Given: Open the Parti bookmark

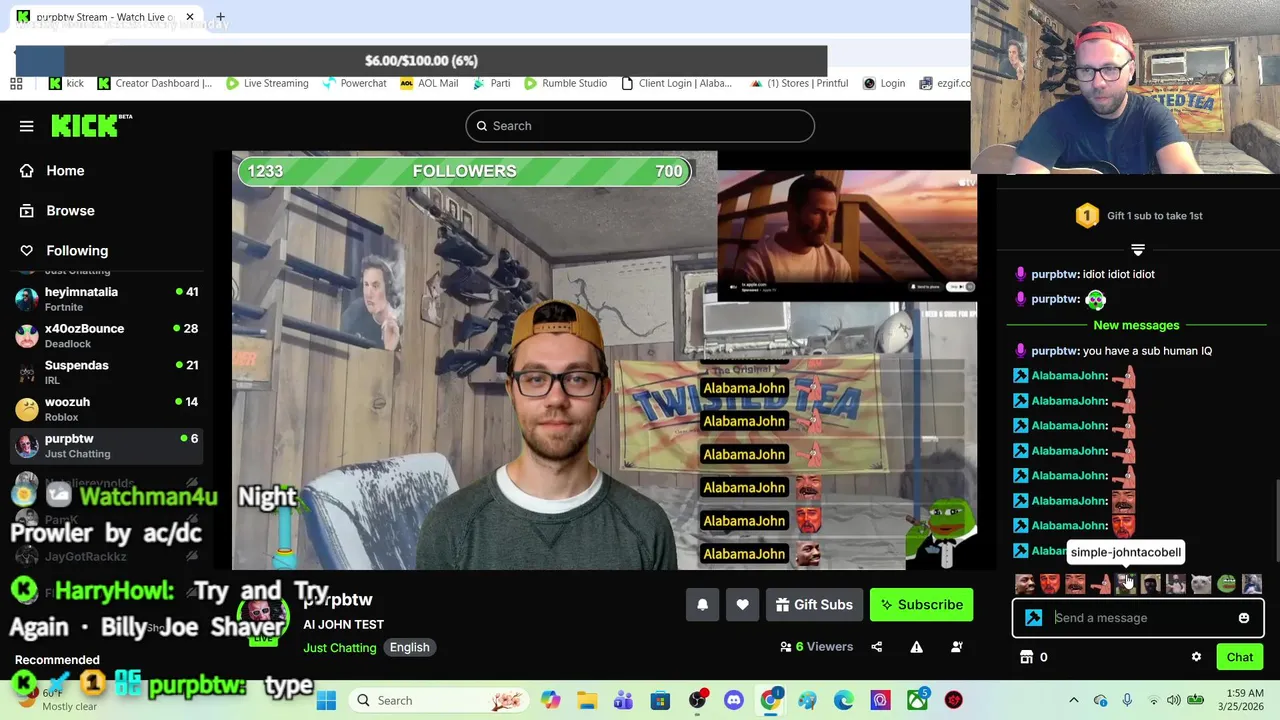Looking at the screenshot, I should (x=491, y=83).
